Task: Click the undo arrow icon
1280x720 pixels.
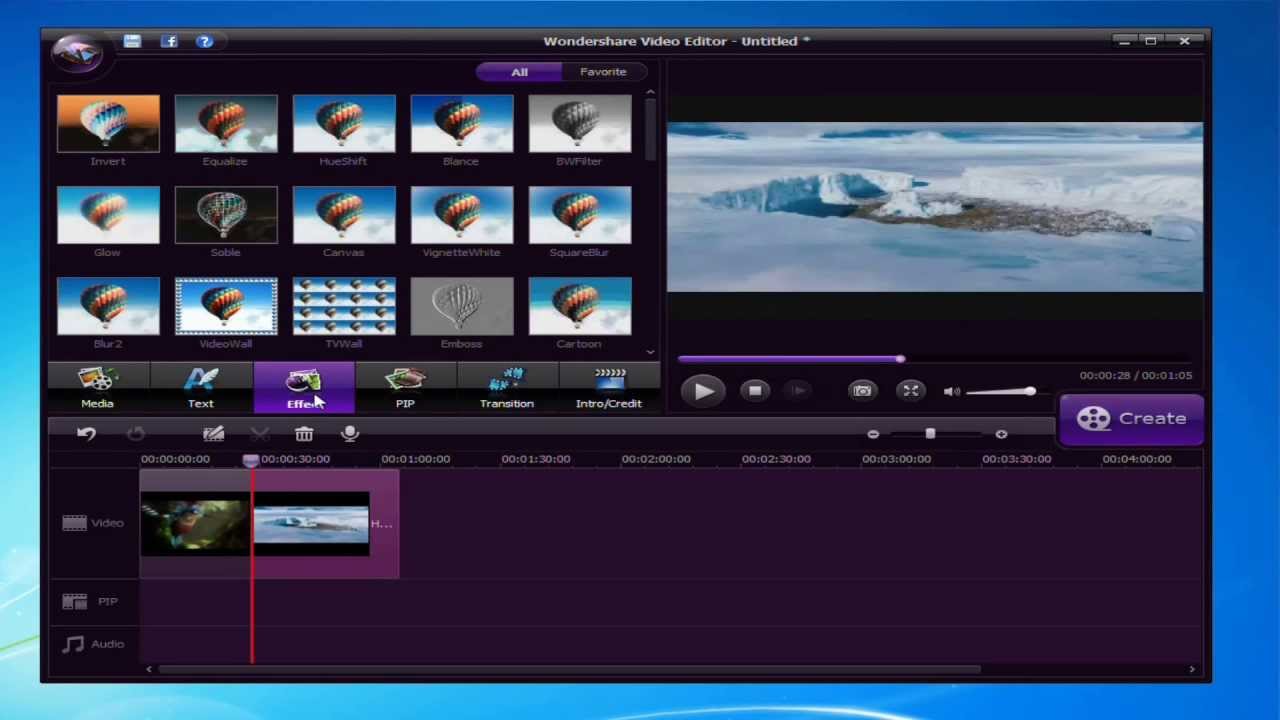Action: tap(86, 434)
